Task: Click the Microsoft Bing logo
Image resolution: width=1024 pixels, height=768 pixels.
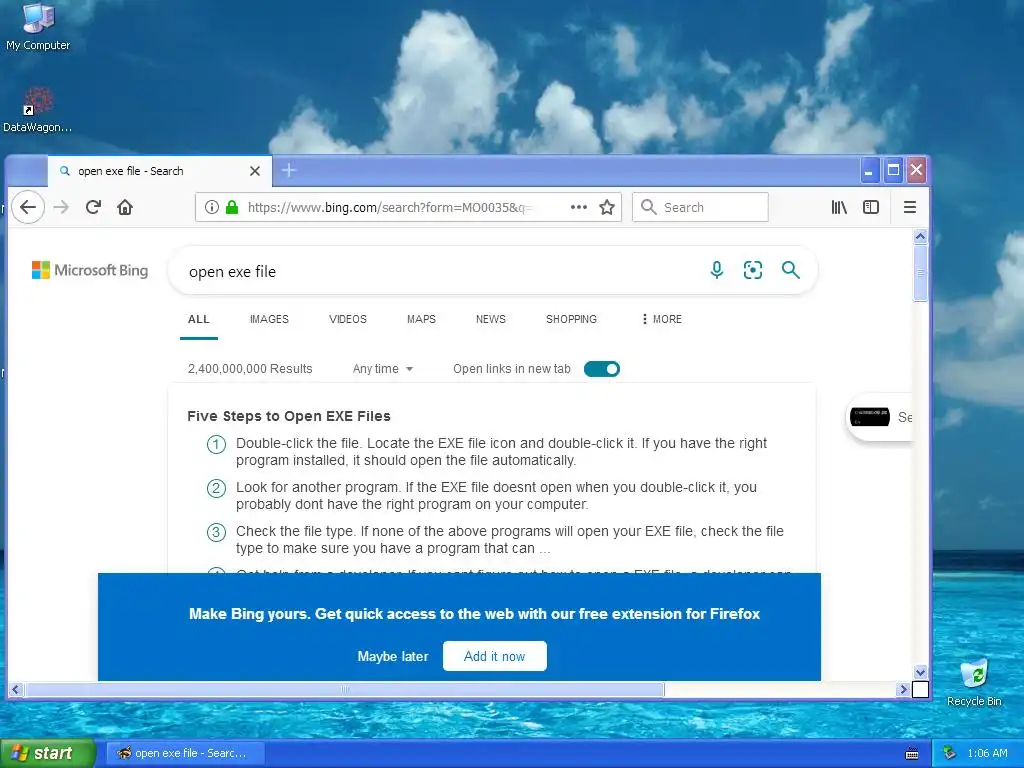Action: 90,270
